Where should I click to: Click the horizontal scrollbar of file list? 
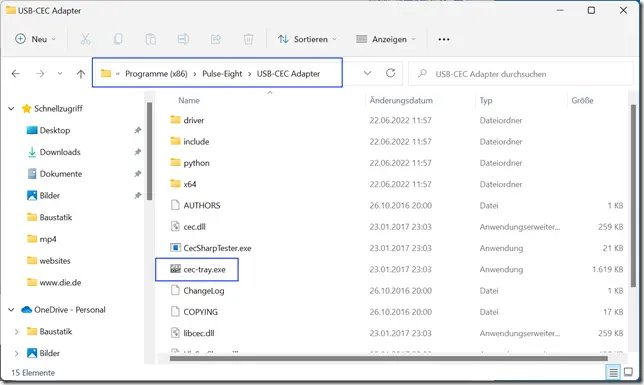click(x=388, y=359)
